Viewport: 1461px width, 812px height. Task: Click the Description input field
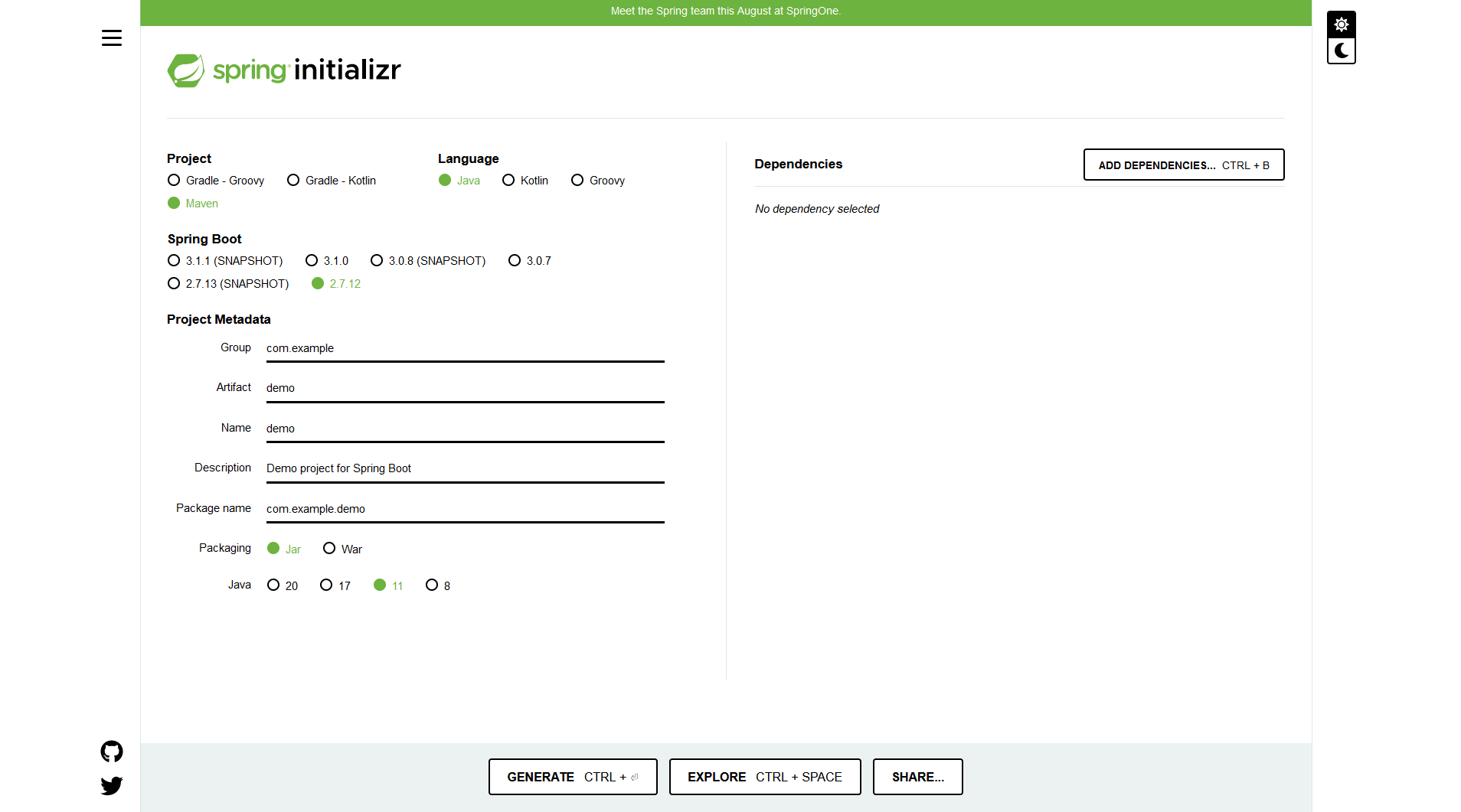point(466,468)
